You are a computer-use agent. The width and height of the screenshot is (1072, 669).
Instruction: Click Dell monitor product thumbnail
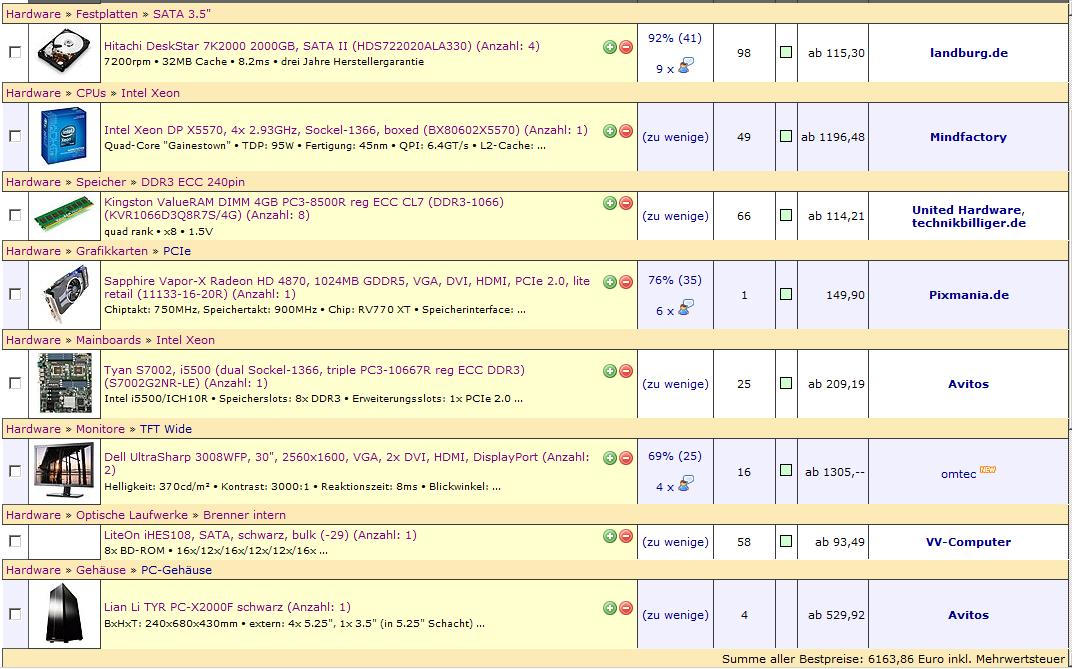[64, 470]
